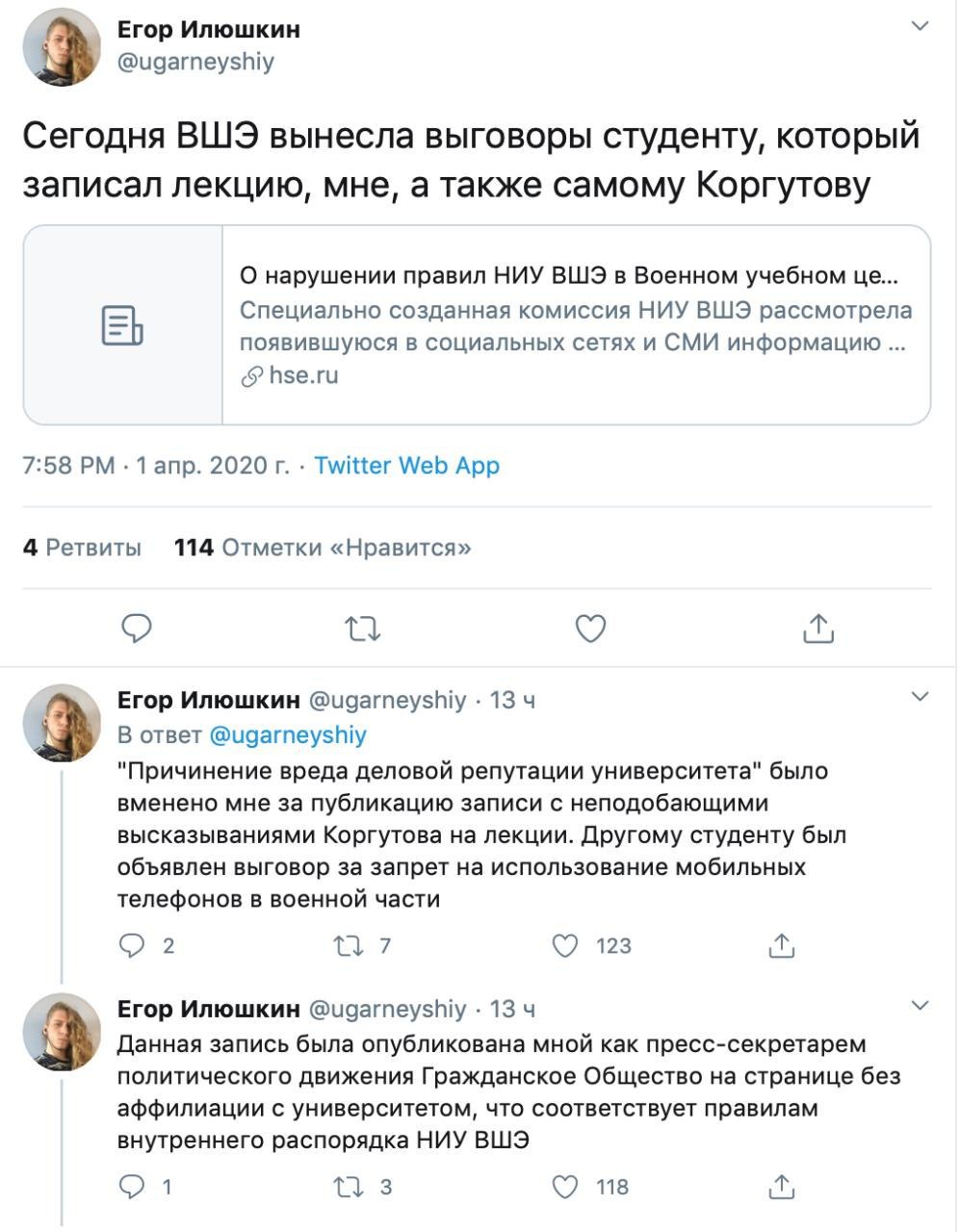
Task: View the 4 Ретвиты list
Action: (x=82, y=548)
